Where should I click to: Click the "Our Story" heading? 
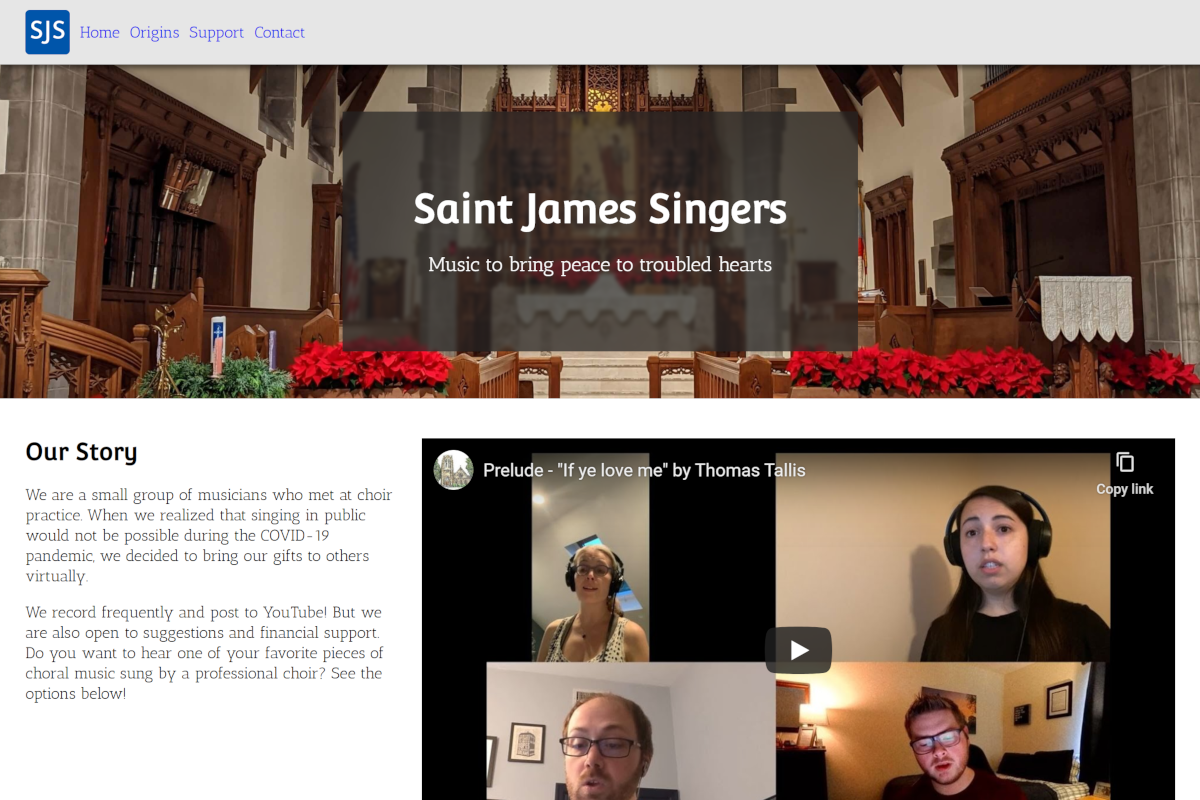click(x=82, y=451)
